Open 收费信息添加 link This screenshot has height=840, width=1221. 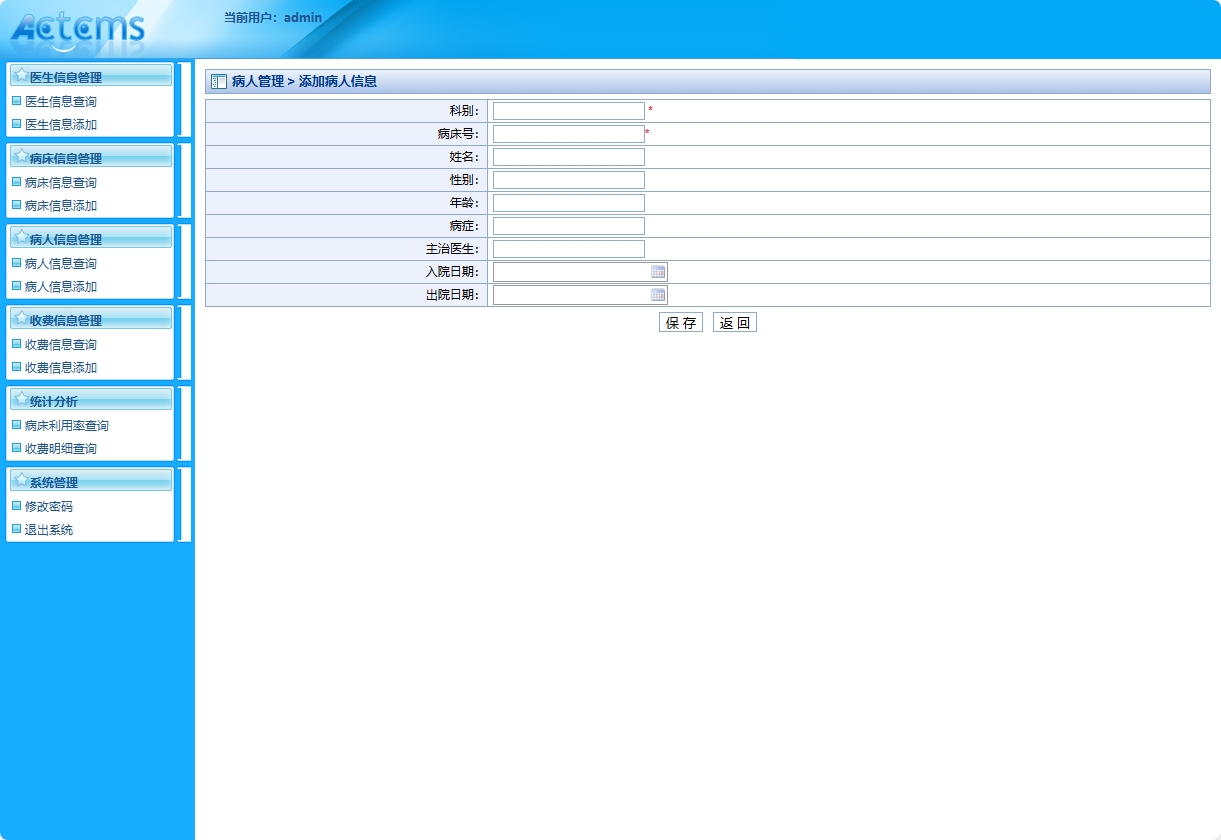[61, 368]
